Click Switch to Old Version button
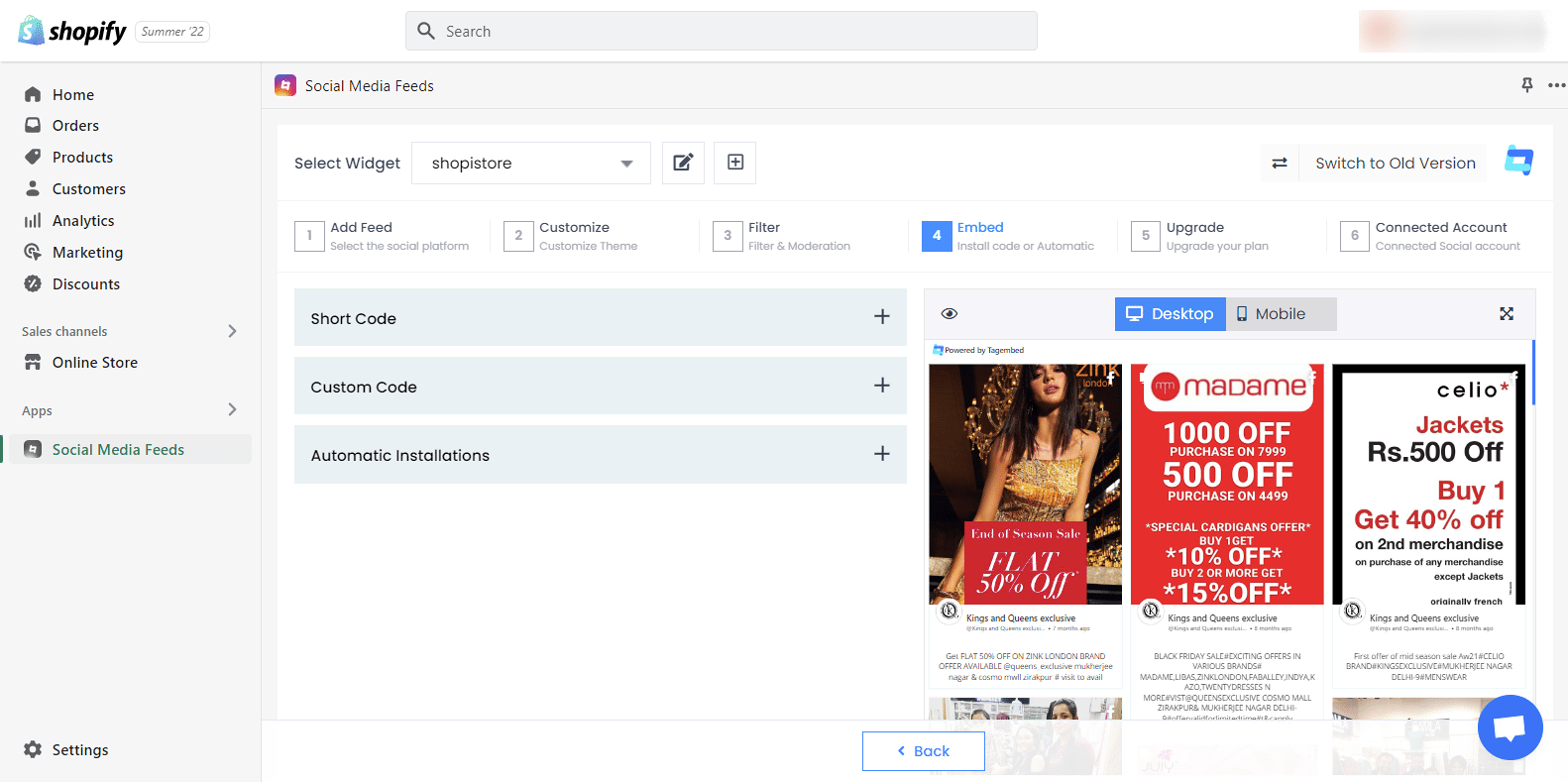The width and height of the screenshot is (1568, 782). tap(1396, 164)
